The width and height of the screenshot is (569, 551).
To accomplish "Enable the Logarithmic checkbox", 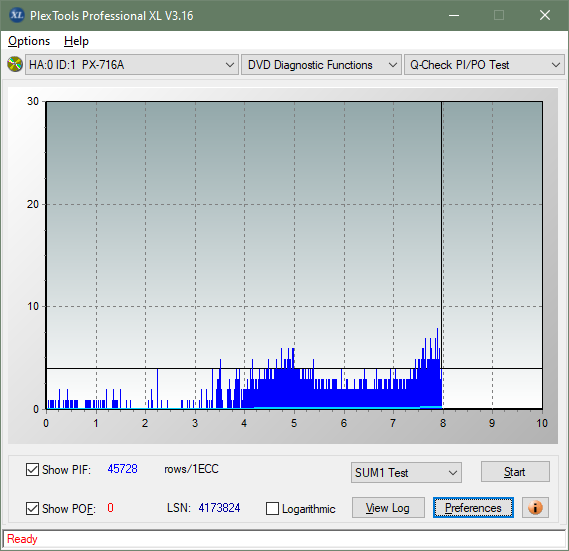I will pyautogui.click(x=272, y=509).
